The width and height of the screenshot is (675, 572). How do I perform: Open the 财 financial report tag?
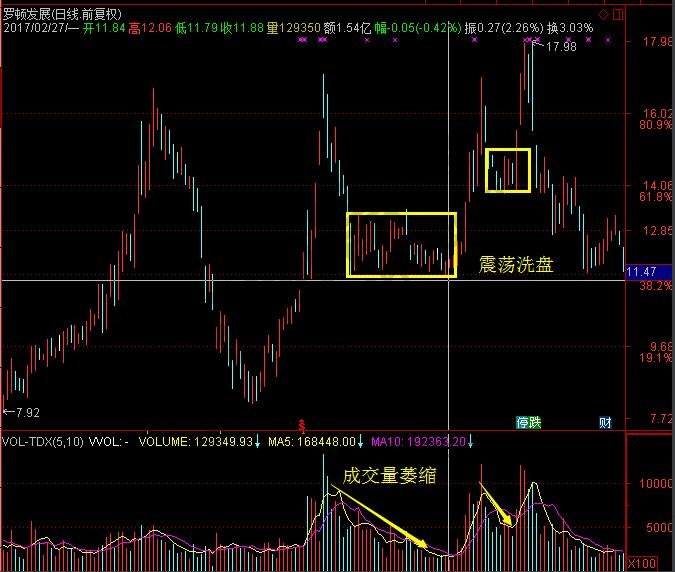pos(605,422)
